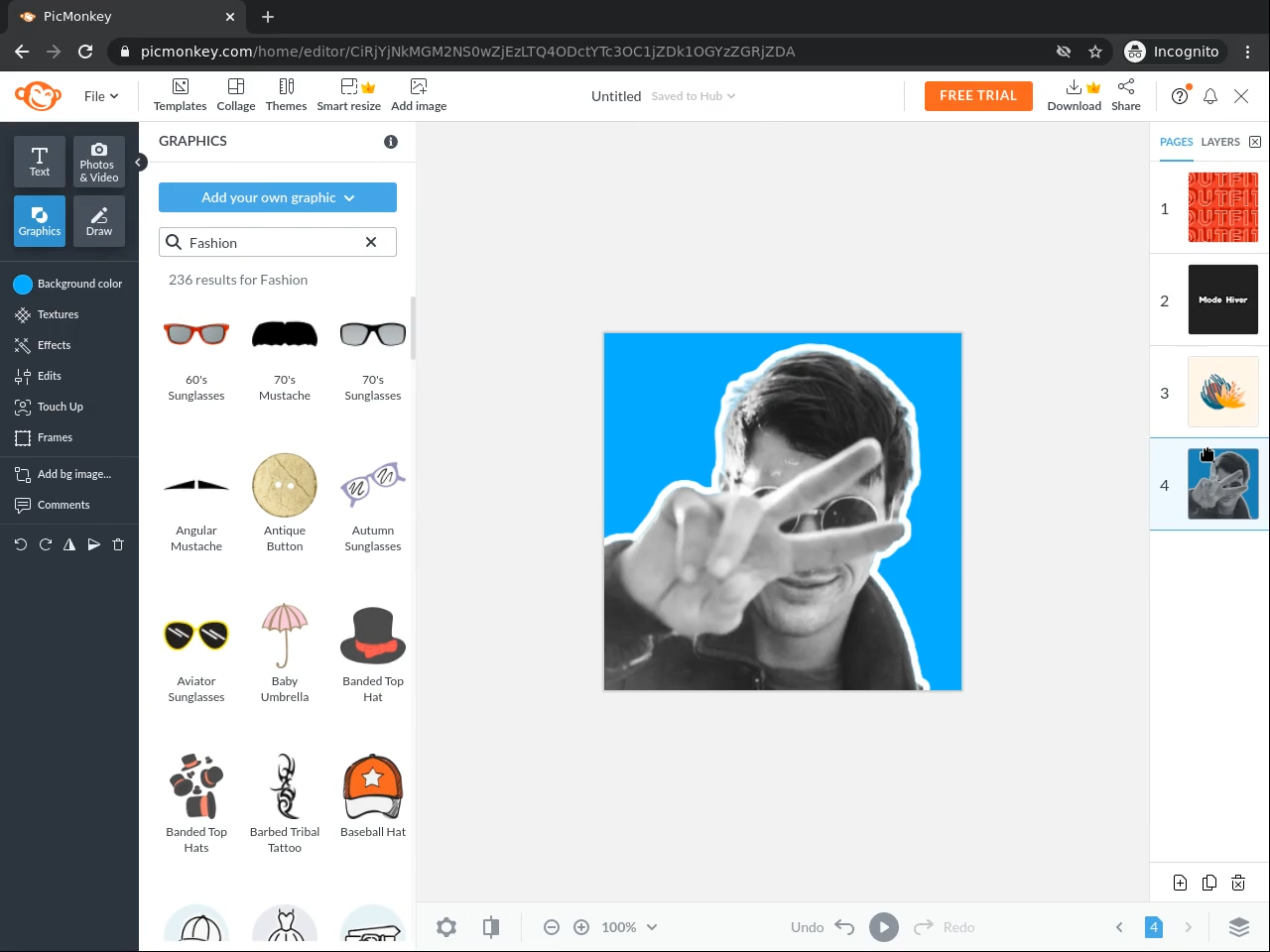Click the delete trash icon in left sidebar
The width and height of the screenshot is (1270, 952).
tap(118, 544)
